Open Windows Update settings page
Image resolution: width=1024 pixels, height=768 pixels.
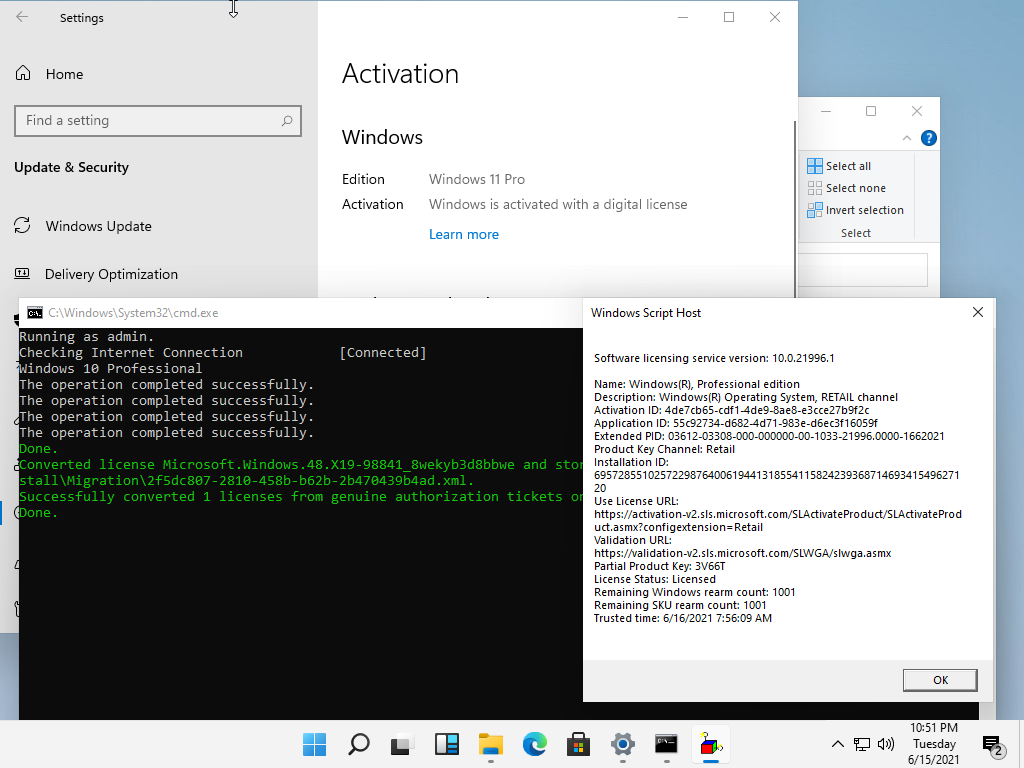[98, 226]
